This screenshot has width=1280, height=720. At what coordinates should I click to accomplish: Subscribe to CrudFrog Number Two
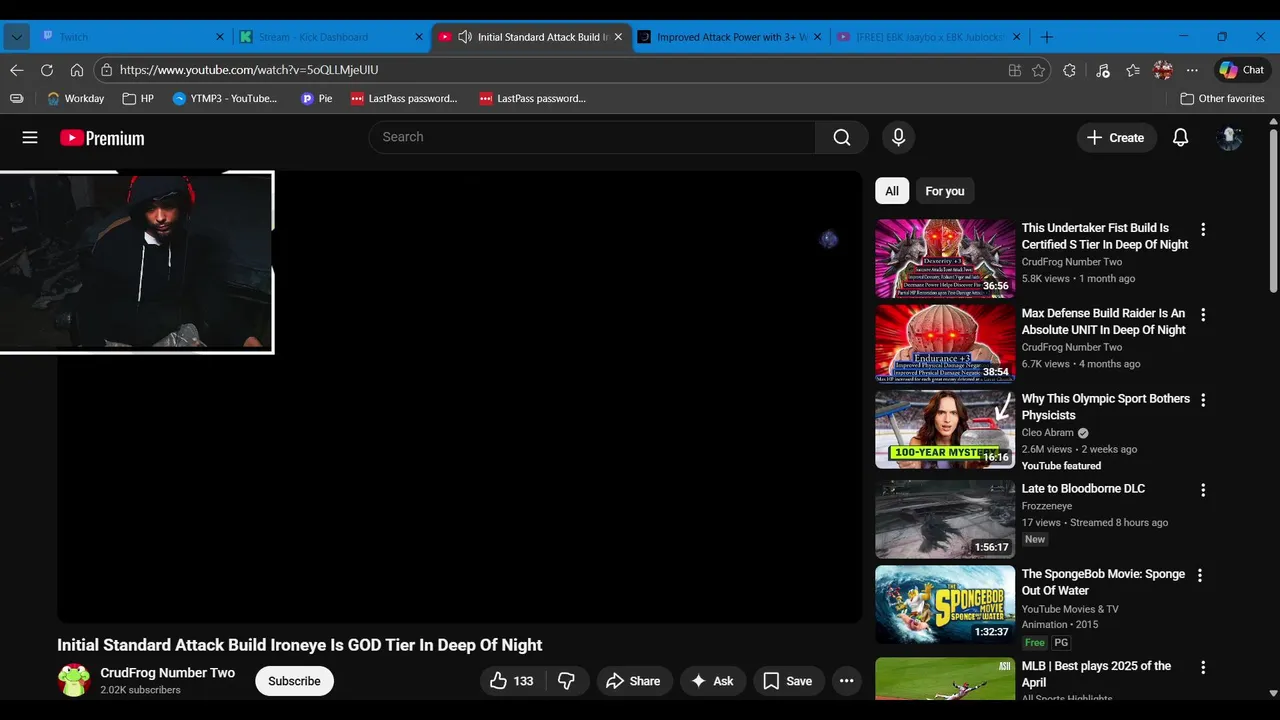pyautogui.click(x=294, y=681)
